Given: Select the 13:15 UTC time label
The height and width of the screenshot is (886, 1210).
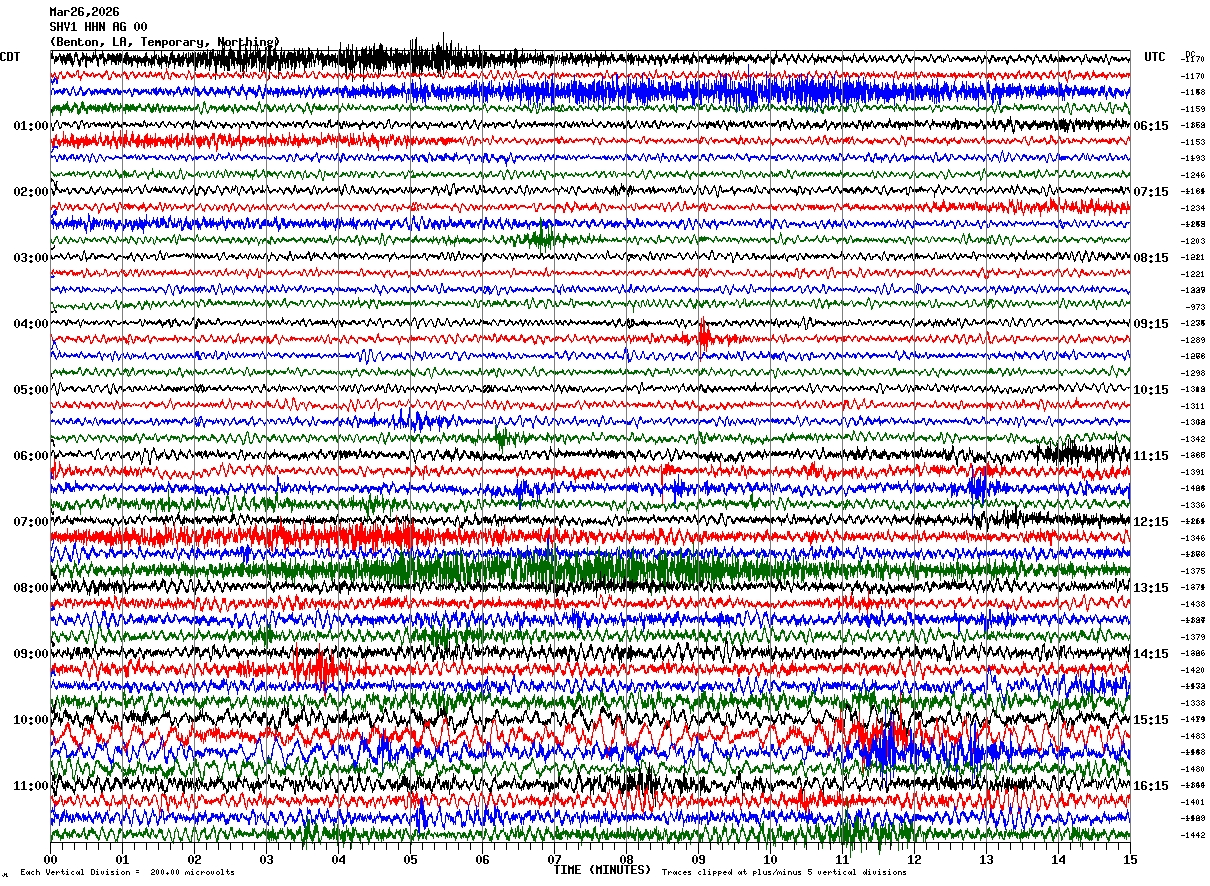Looking at the screenshot, I should pos(1151,588).
